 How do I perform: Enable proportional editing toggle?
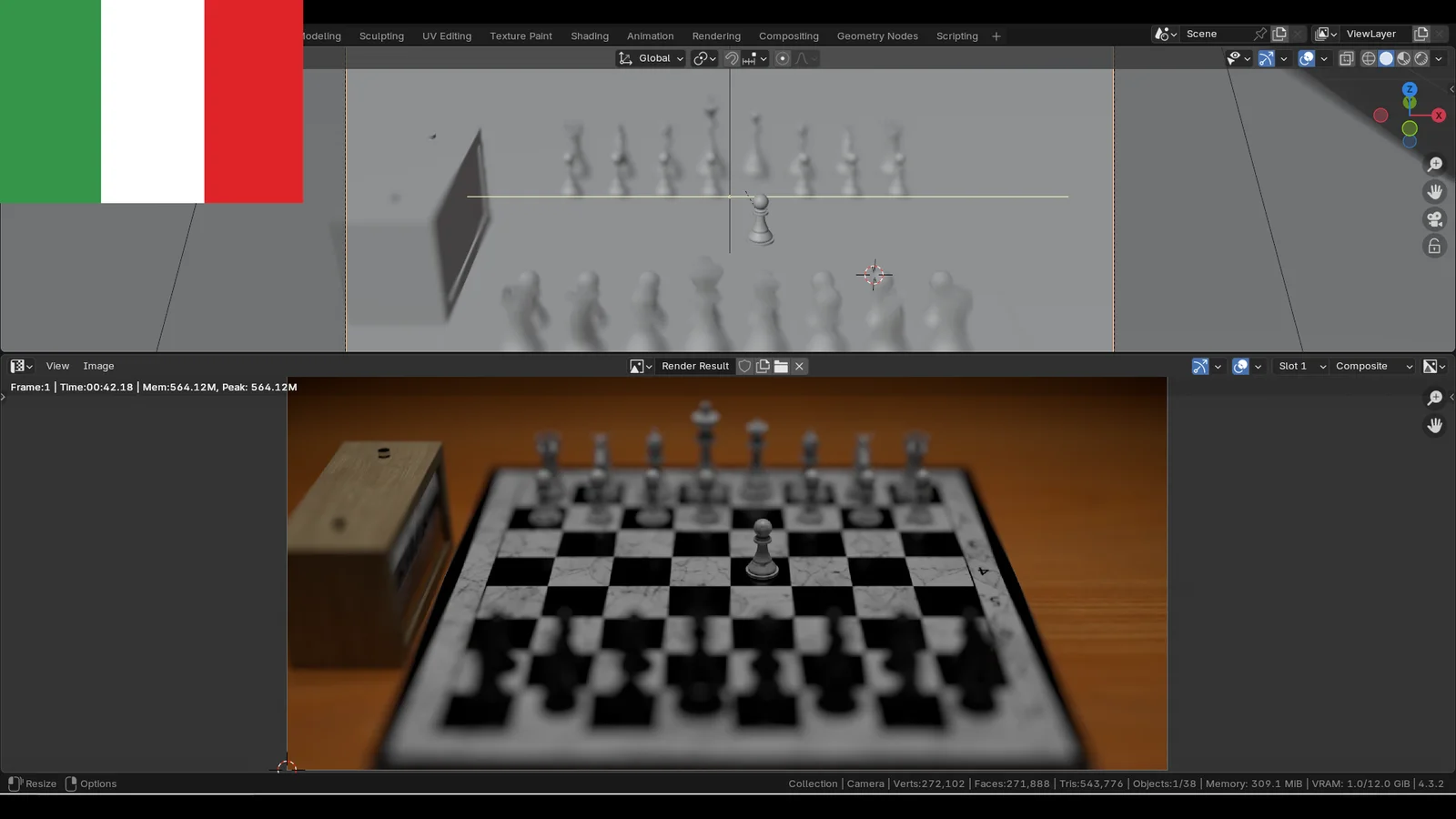[783, 58]
